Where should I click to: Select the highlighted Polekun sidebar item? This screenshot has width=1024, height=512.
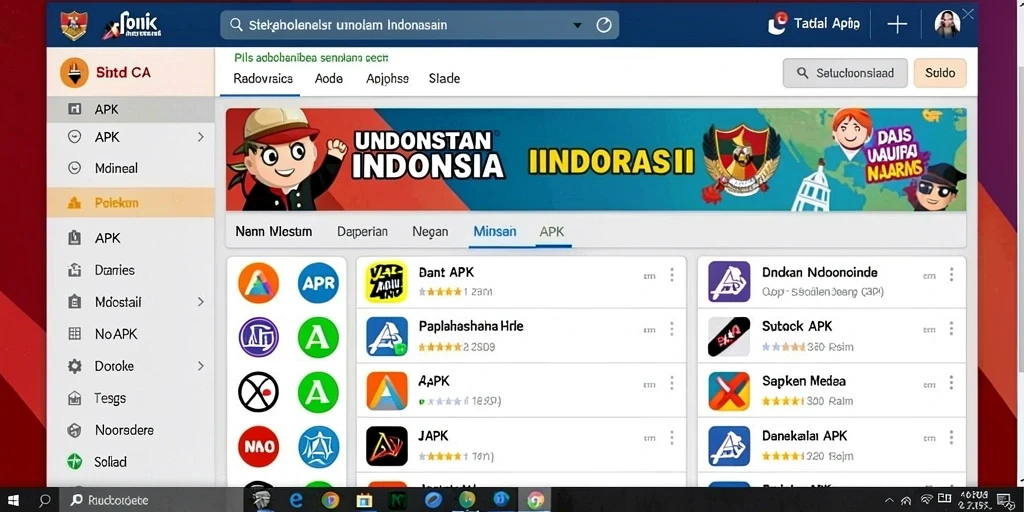tap(131, 203)
